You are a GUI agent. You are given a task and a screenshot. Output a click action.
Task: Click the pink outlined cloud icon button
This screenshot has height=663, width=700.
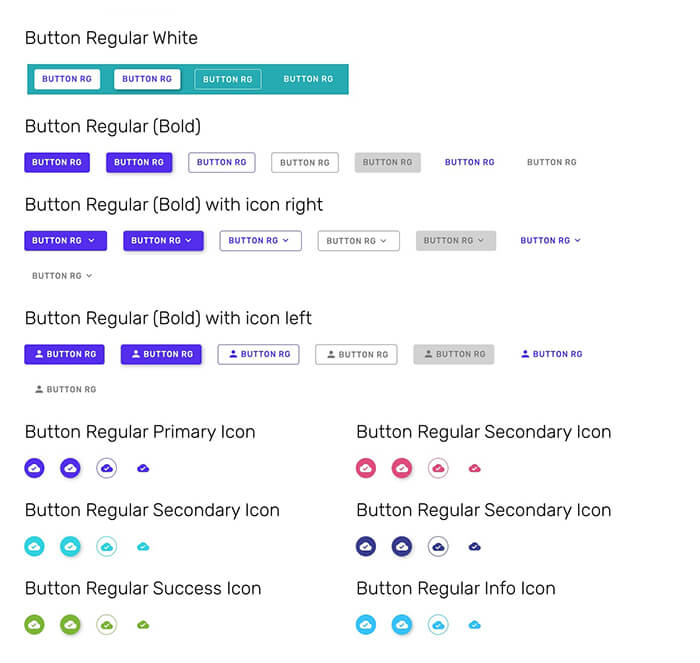tap(438, 468)
